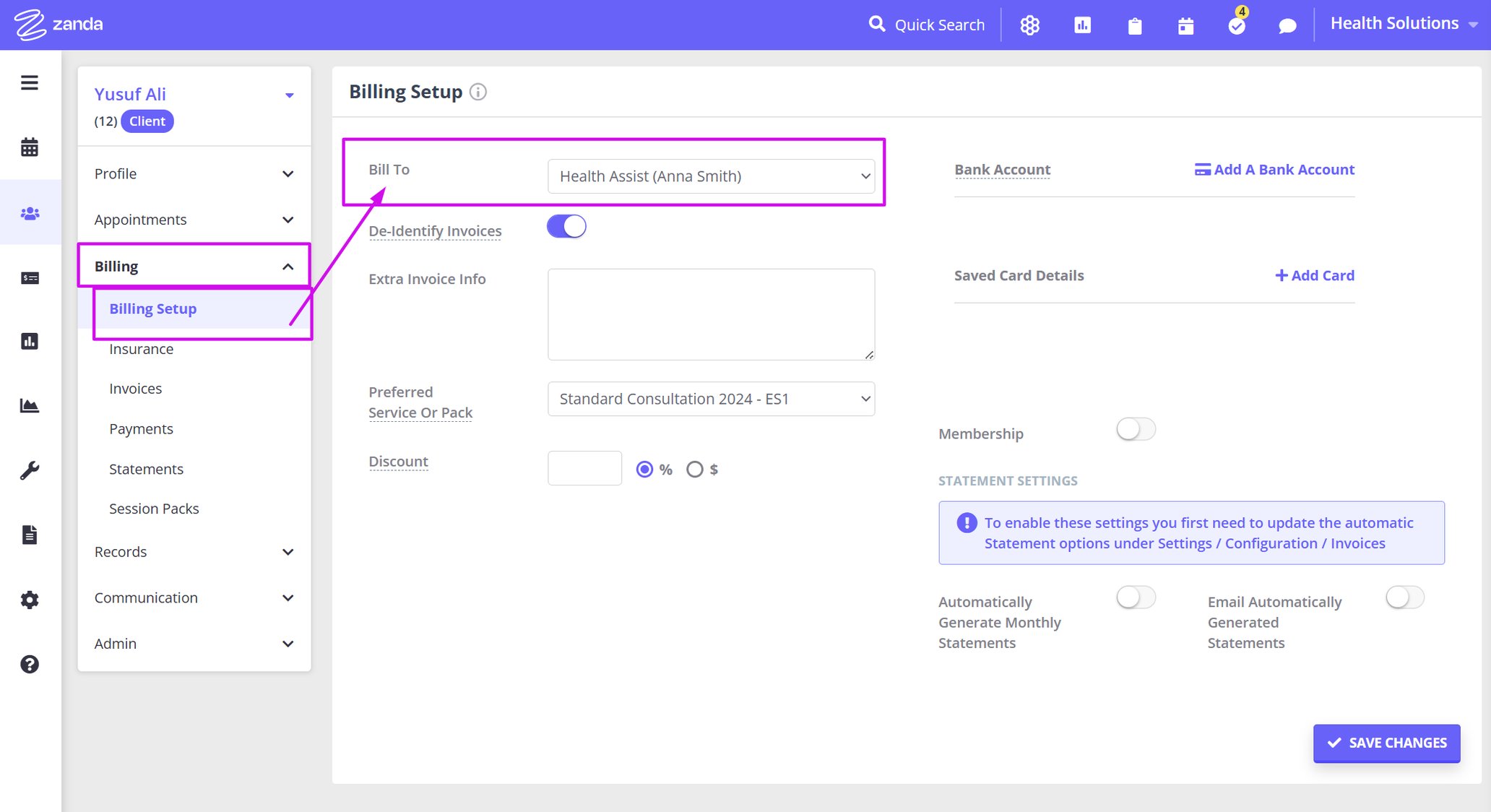Select the wrench tool icon in the sidebar
Viewport: 1491px width, 812px height.
30,470
